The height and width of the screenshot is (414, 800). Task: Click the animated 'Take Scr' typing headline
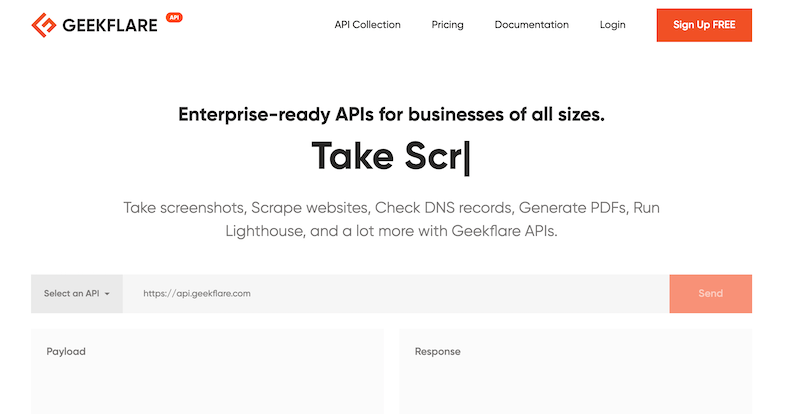point(385,157)
